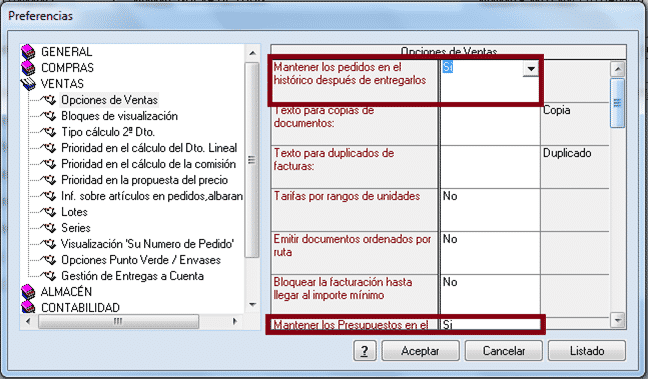Click the tree panel vertical scrollbar thumb
The image size is (648, 379).
click(x=252, y=160)
